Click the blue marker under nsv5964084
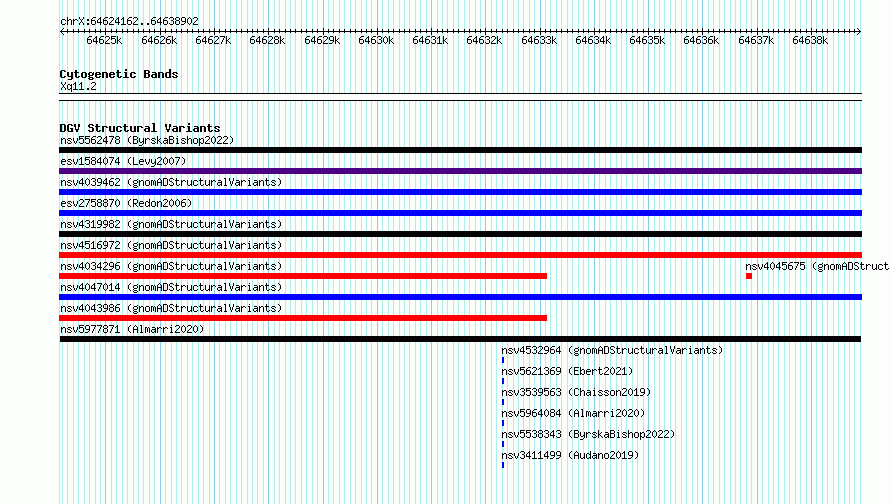This screenshot has width=890, height=504. (x=503, y=423)
